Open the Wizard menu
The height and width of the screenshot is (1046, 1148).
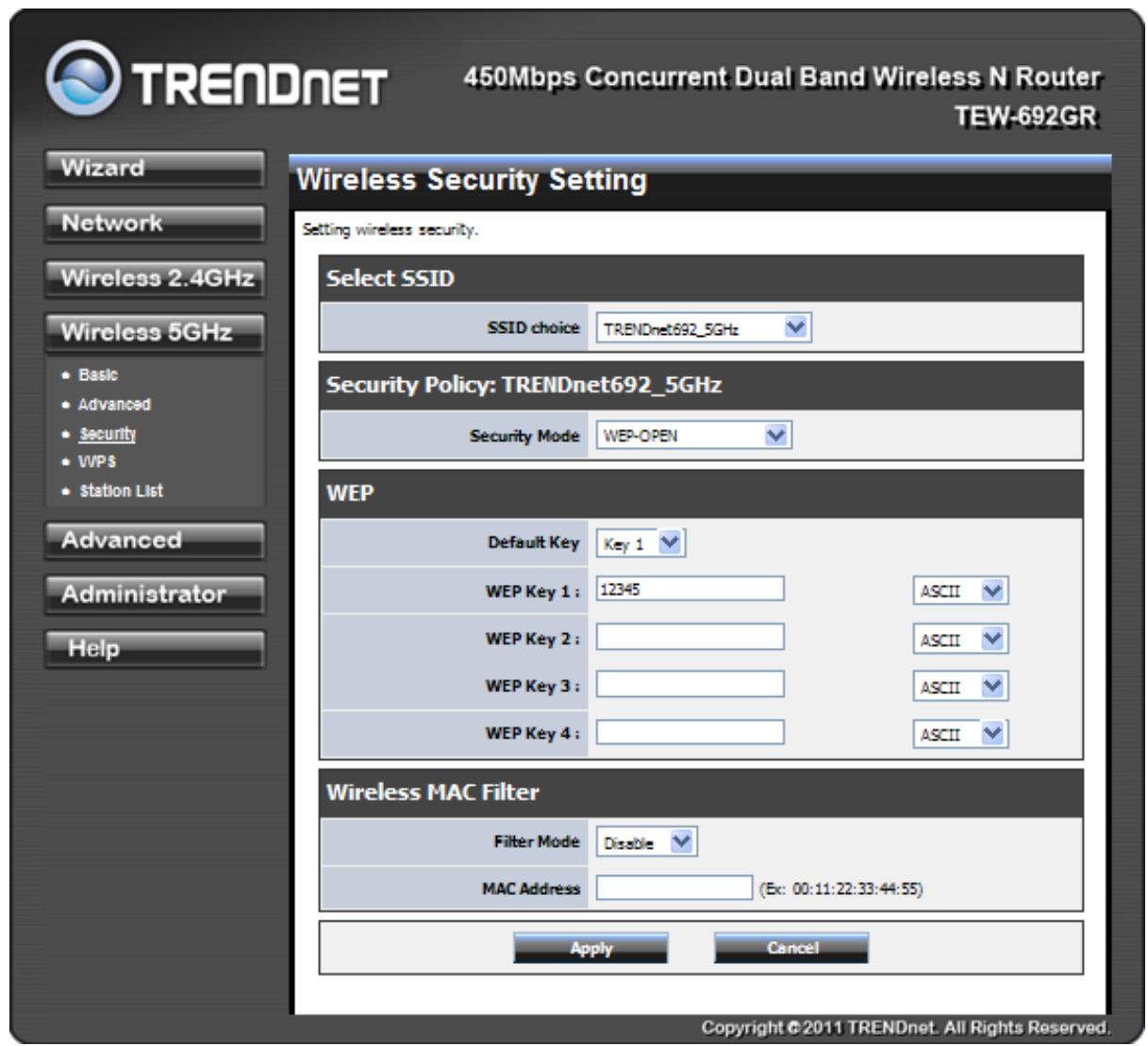(155, 169)
